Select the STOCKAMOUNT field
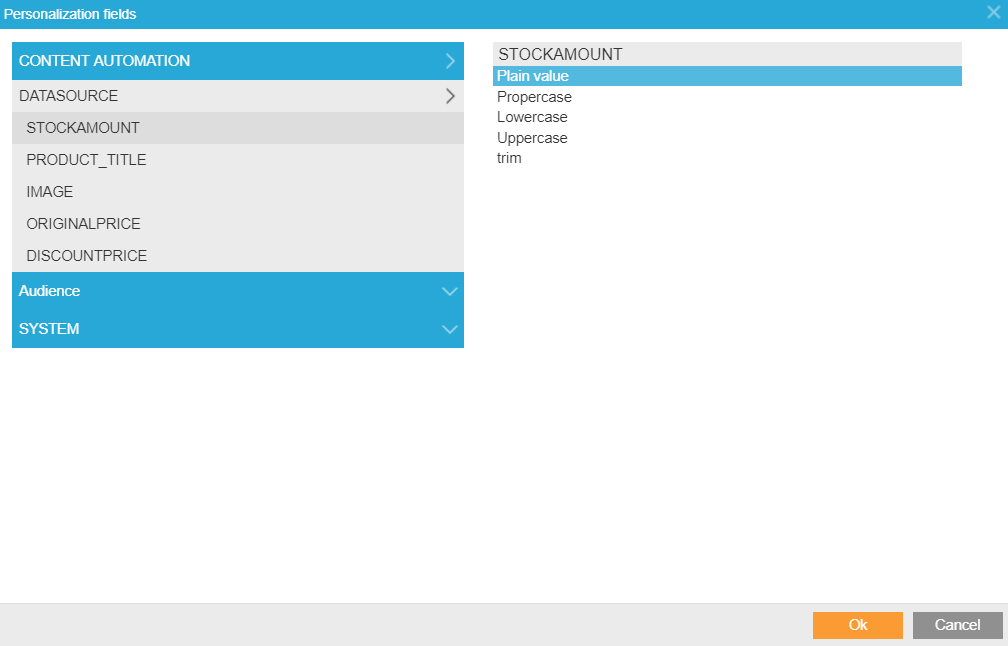1008x646 pixels. pos(83,128)
